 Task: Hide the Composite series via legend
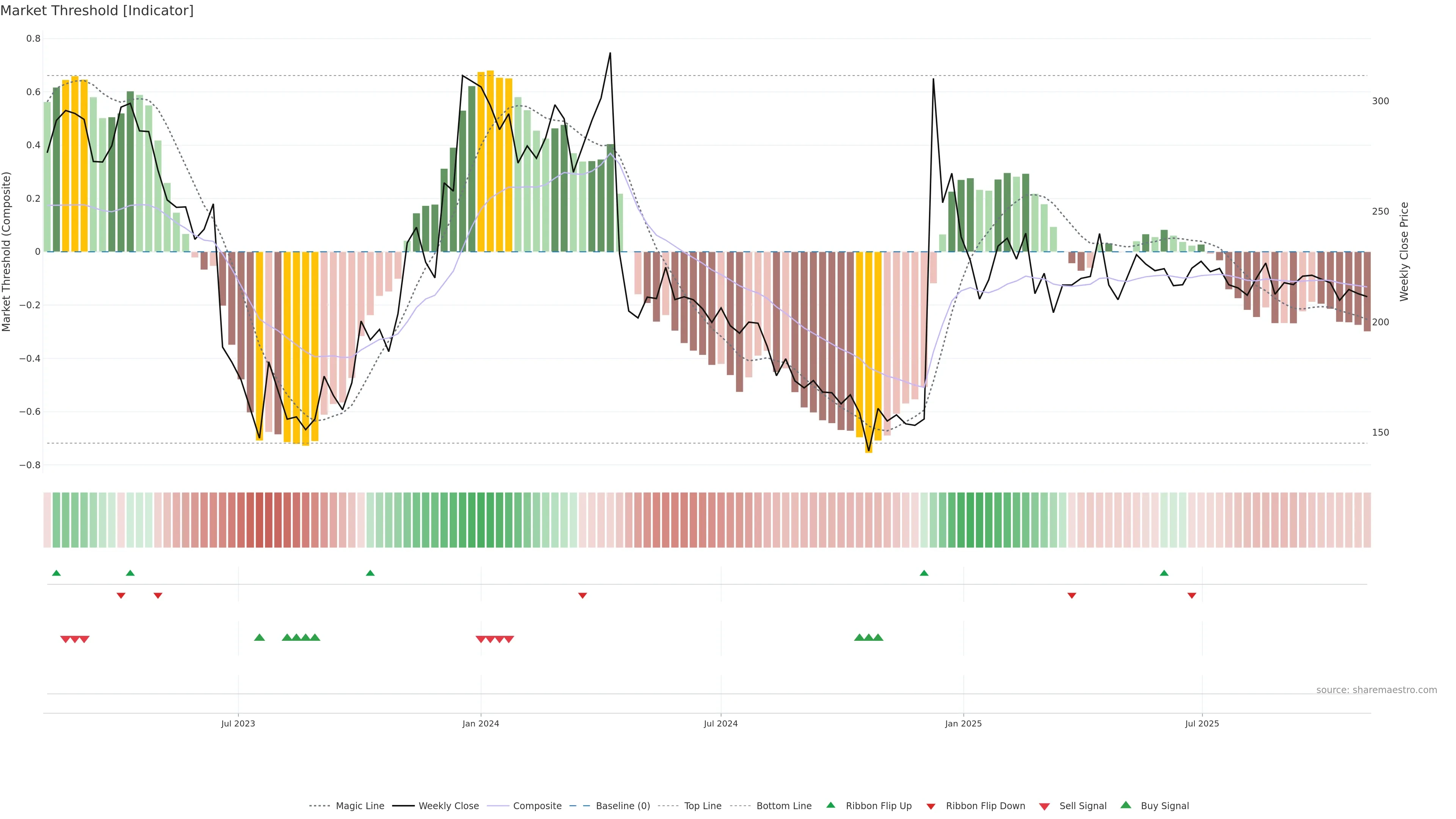[x=537, y=806]
